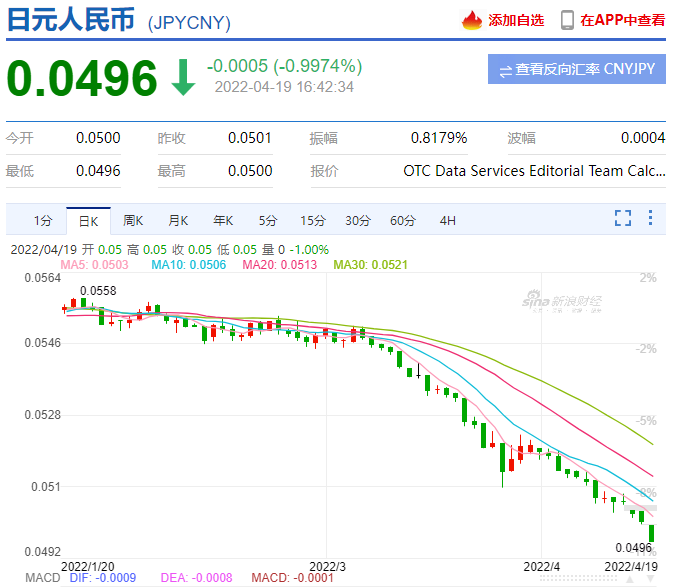Switch to the 1分 chart tab

coord(43,221)
